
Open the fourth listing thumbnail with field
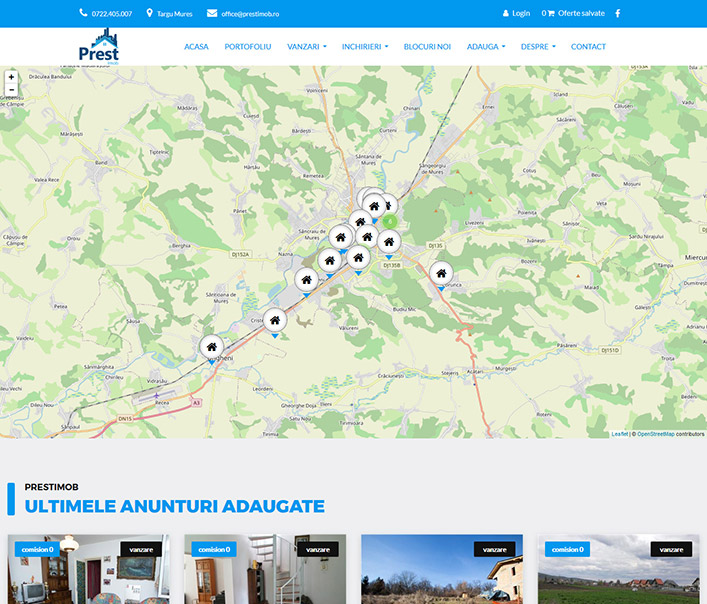(x=619, y=569)
